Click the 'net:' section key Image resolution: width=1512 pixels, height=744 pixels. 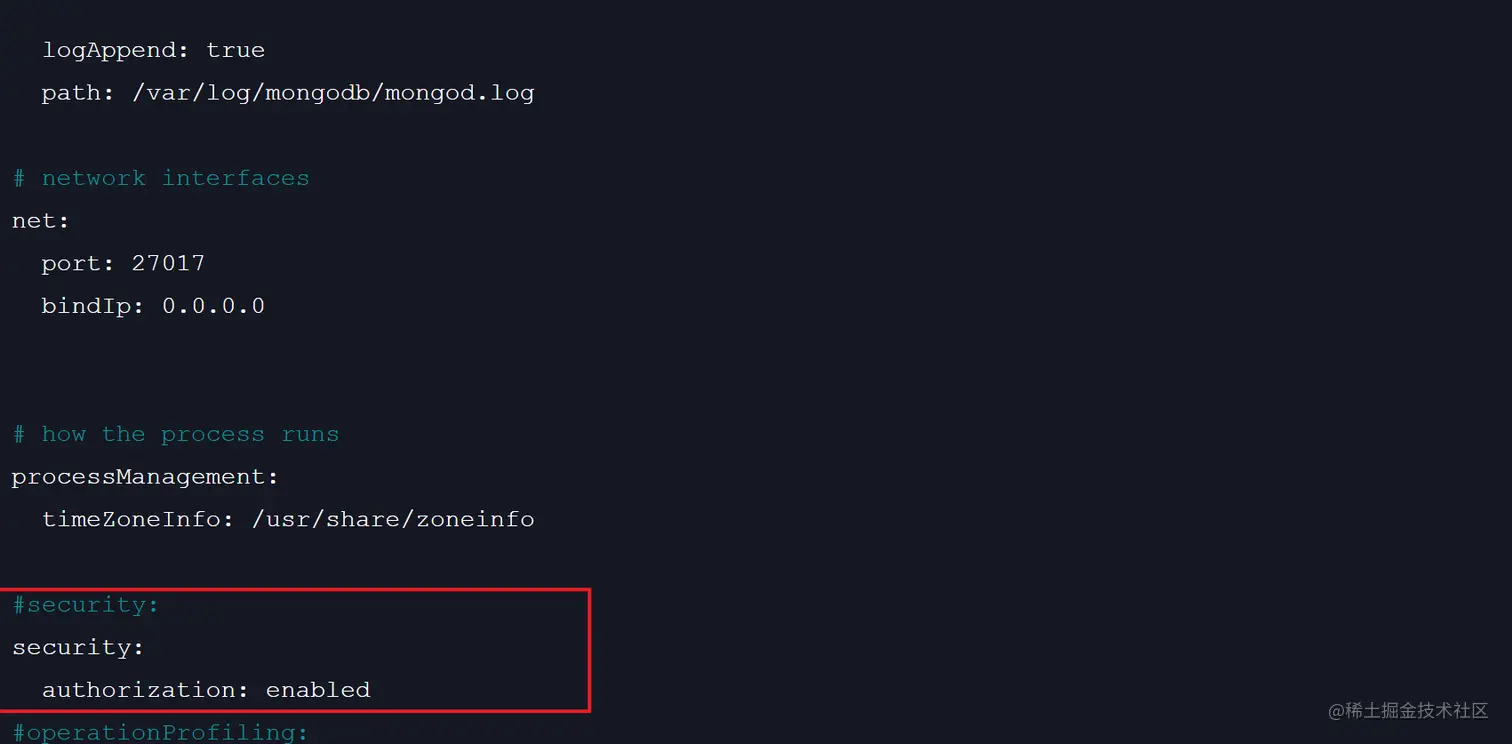tap(41, 221)
